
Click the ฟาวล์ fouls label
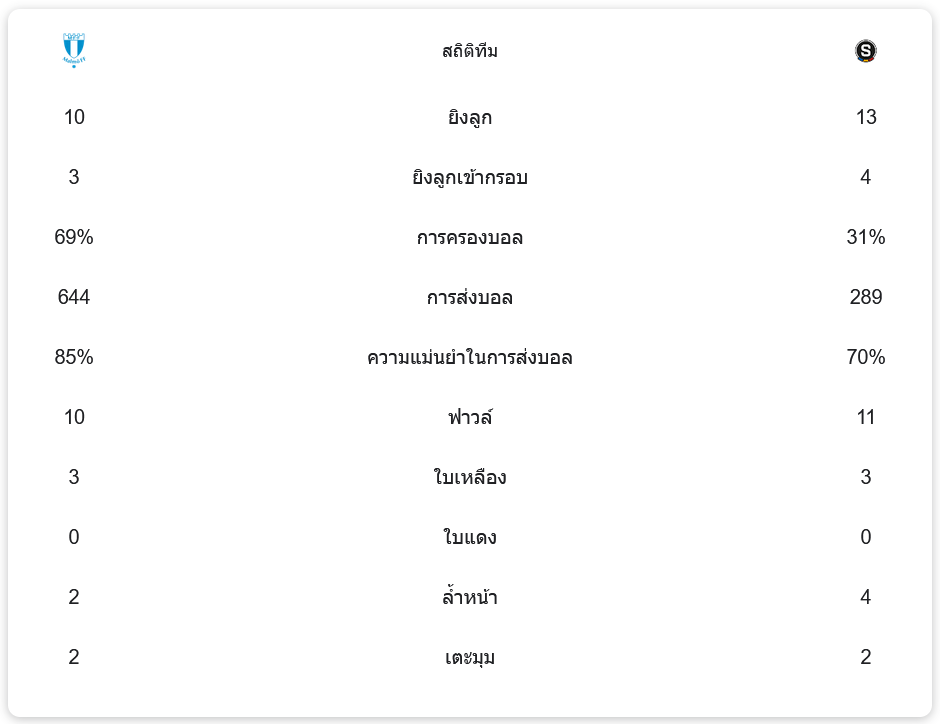pyautogui.click(x=470, y=418)
